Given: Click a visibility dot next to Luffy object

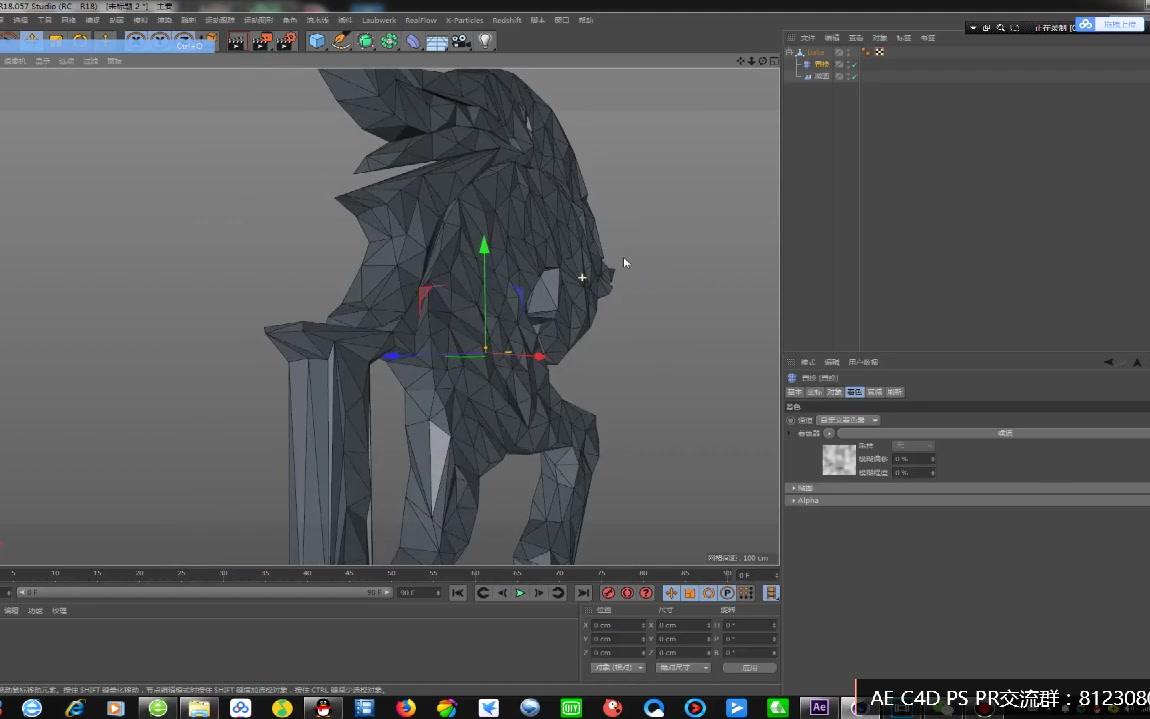Looking at the screenshot, I should [848, 52].
